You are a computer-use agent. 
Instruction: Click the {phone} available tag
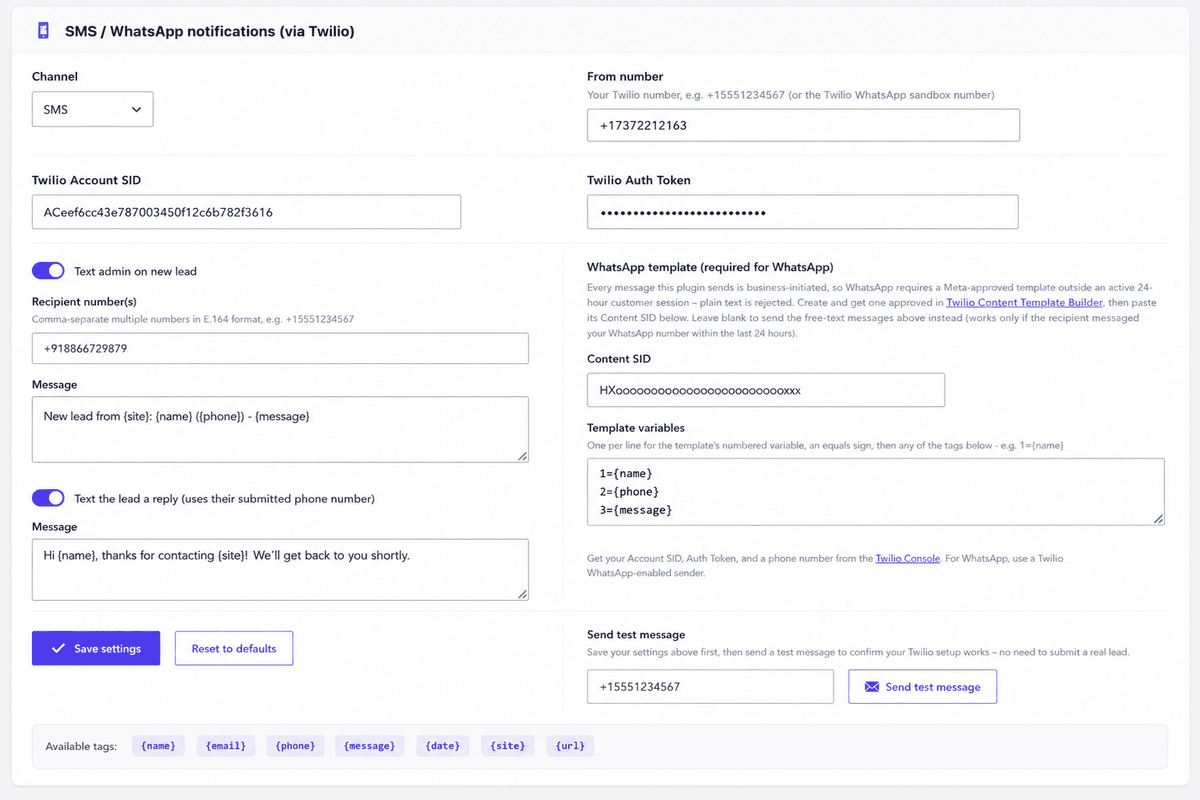tap(295, 746)
